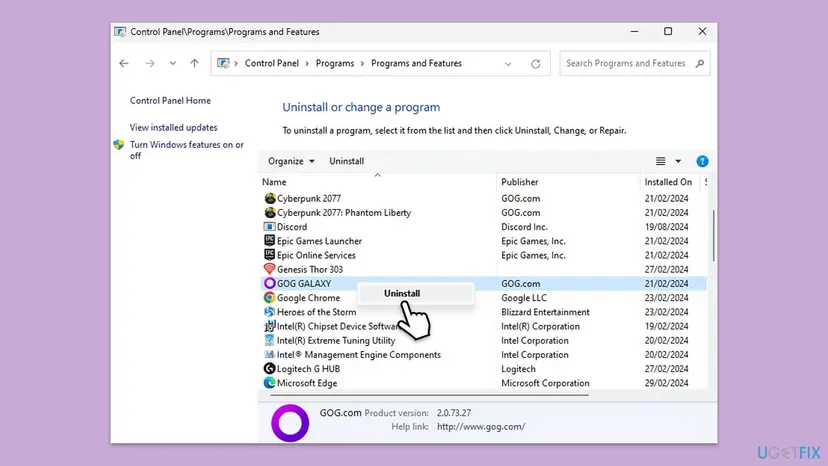The height and width of the screenshot is (466, 828).
Task: Go forward with the right arrow
Action: pos(150,63)
